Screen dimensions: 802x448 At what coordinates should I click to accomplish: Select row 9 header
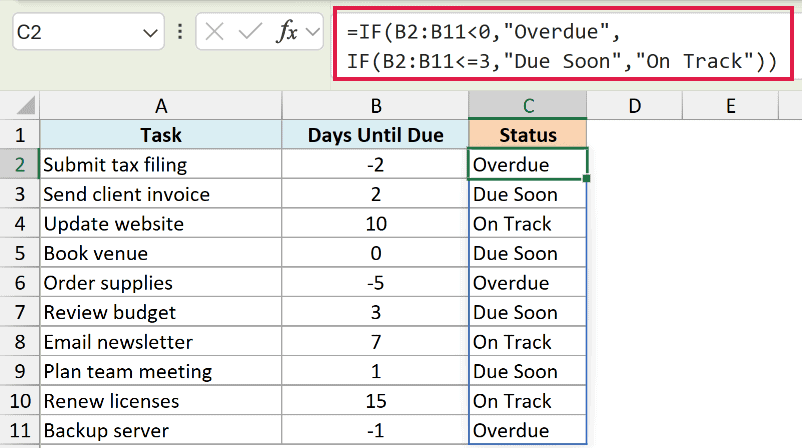(19, 371)
